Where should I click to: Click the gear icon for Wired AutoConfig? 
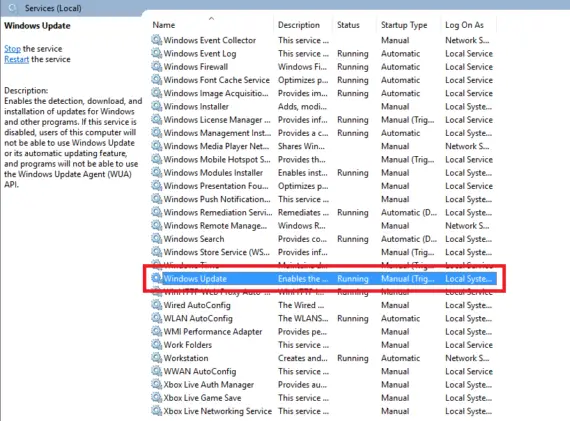click(x=156, y=305)
